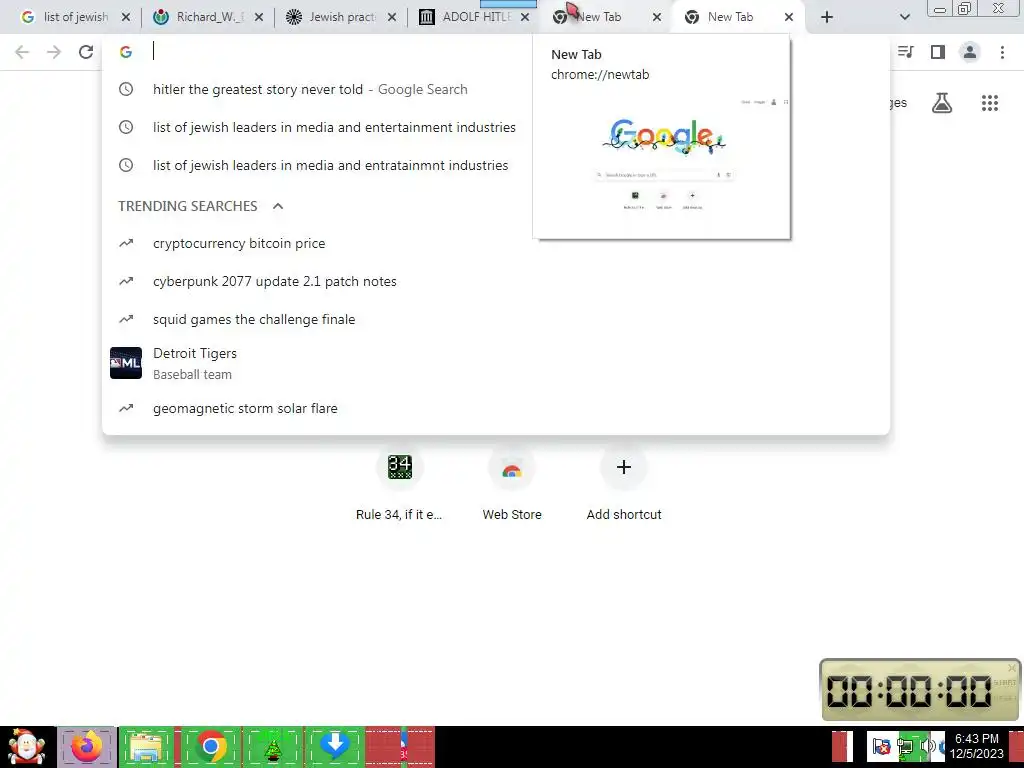Select the suggestion ending 'entratainmnt industries'
This screenshot has width=1024, height=768.
click(496, 165)
